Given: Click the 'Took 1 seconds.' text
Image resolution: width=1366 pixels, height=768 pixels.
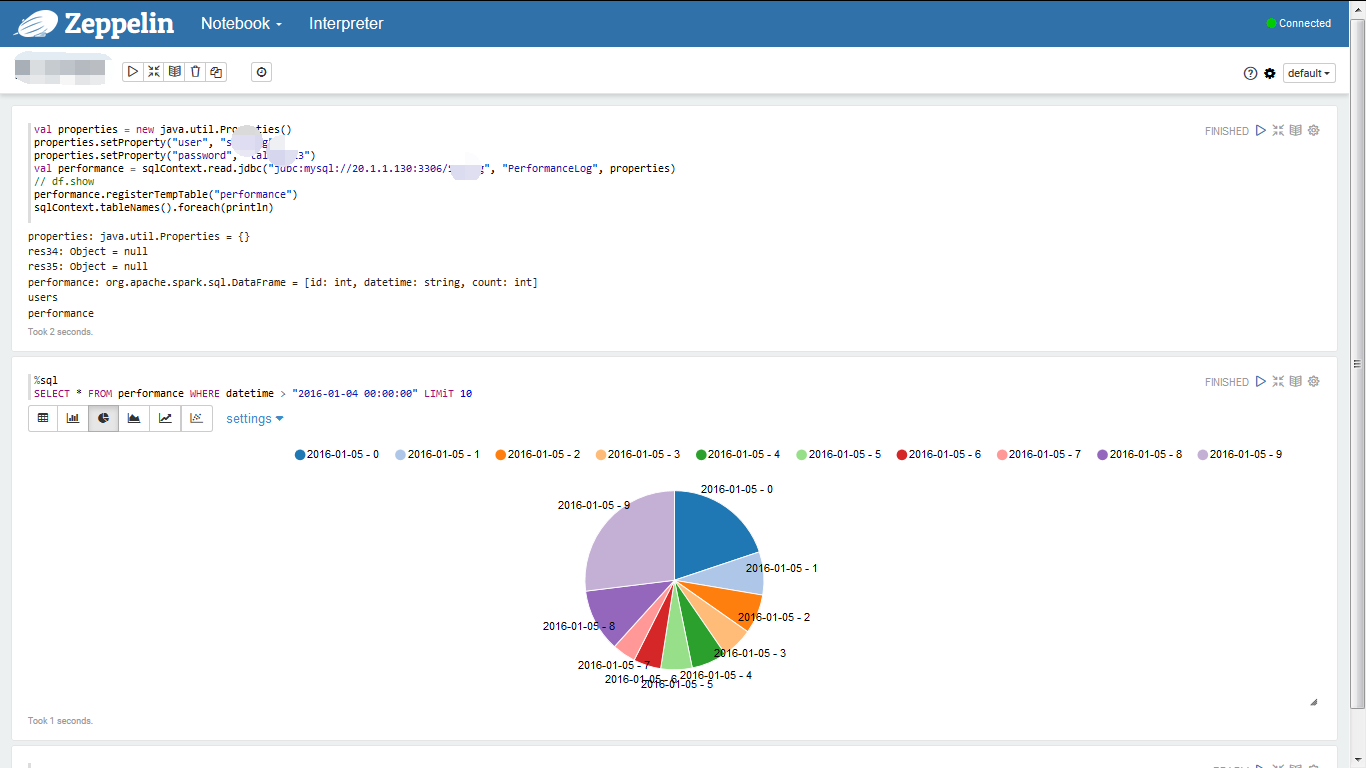Looking at the screenshot, I should pos(60,720).
